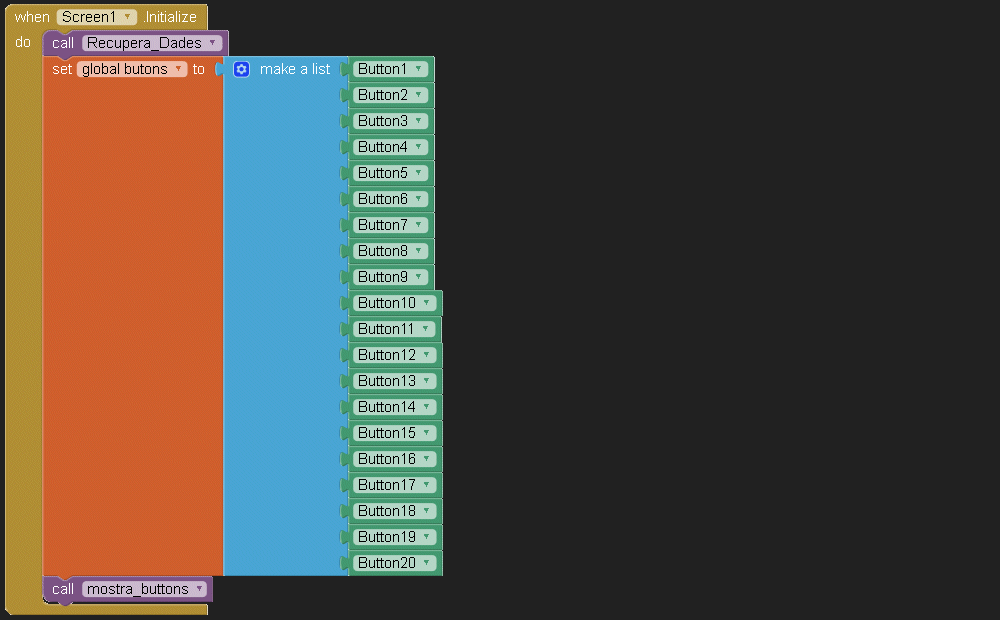The height and width of the screenshot is (620, 1000).
Task: Click the 'call' label of Recupera_Dades block
Action: pyautogui.click(x=63, y=43)
